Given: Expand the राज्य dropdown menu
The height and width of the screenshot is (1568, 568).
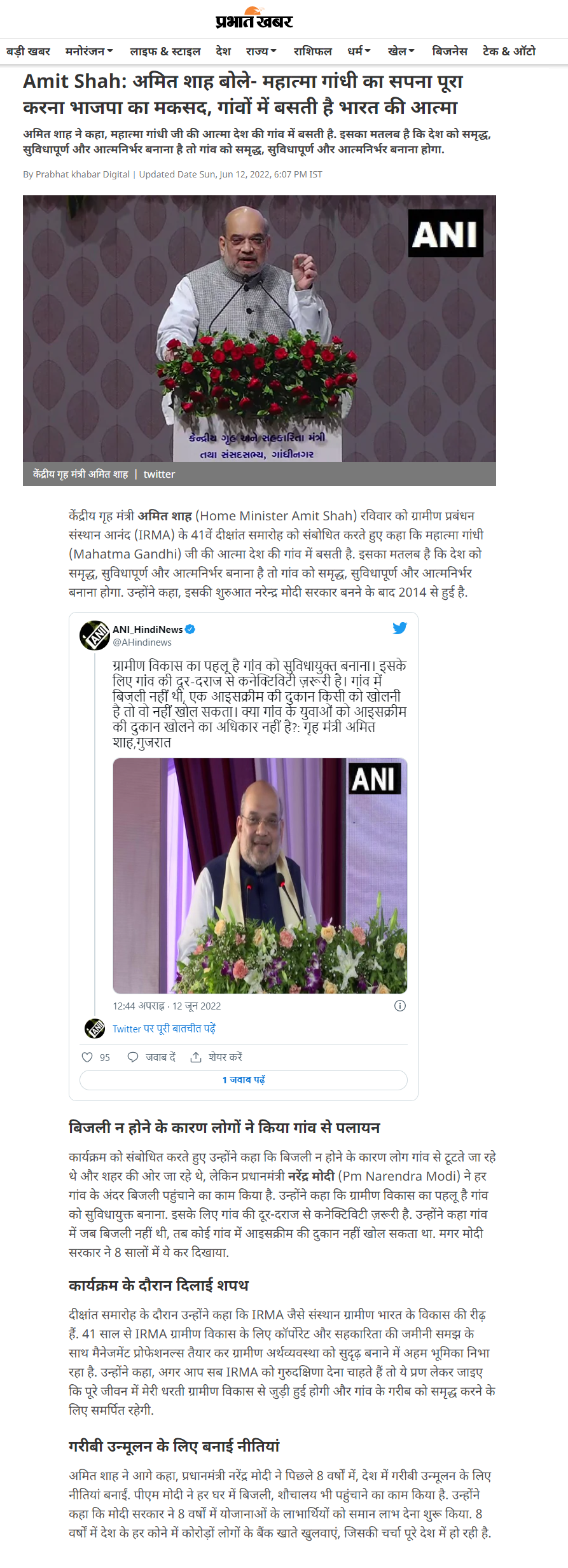Looking at the screenshot, I should tap(261, 51).
